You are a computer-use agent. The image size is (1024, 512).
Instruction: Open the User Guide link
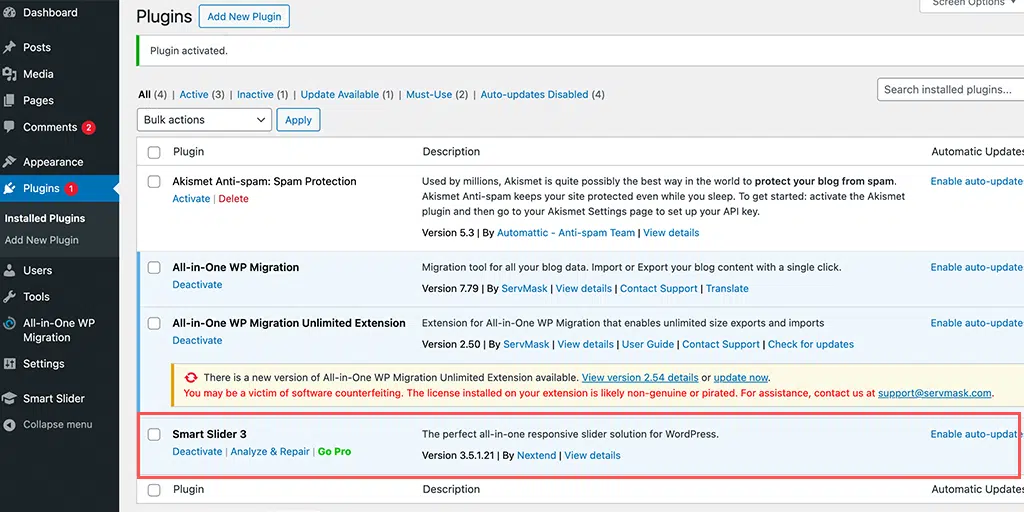click(x=648, y=344)
